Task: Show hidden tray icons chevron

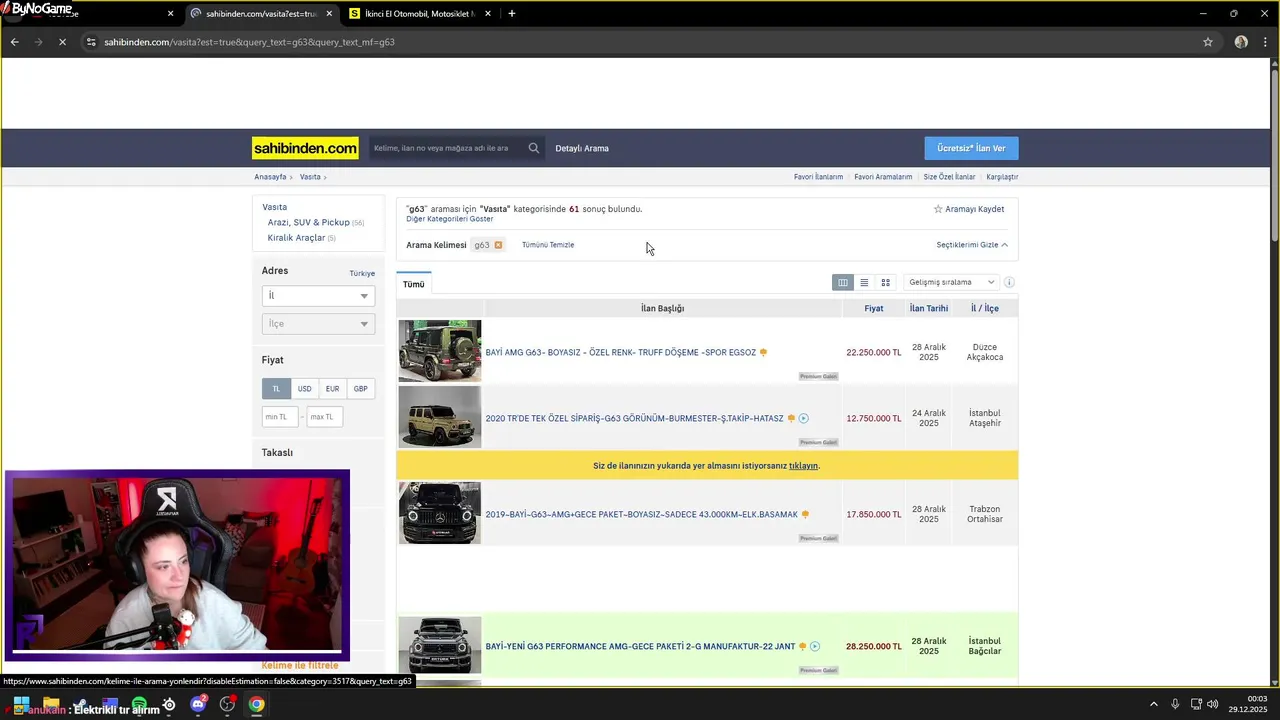Action: pos(1153,704)
